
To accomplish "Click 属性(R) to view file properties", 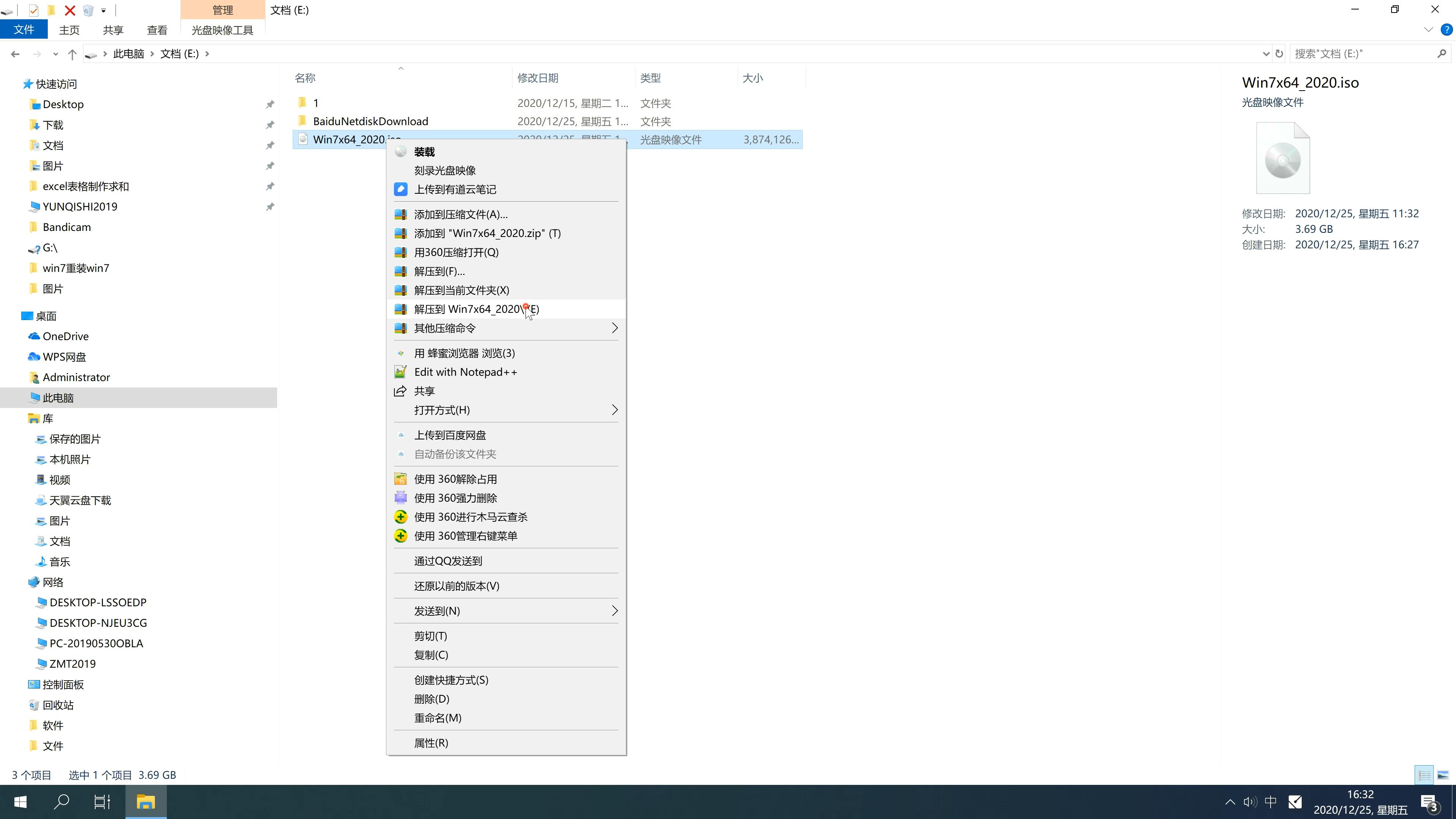I will 431,742.
